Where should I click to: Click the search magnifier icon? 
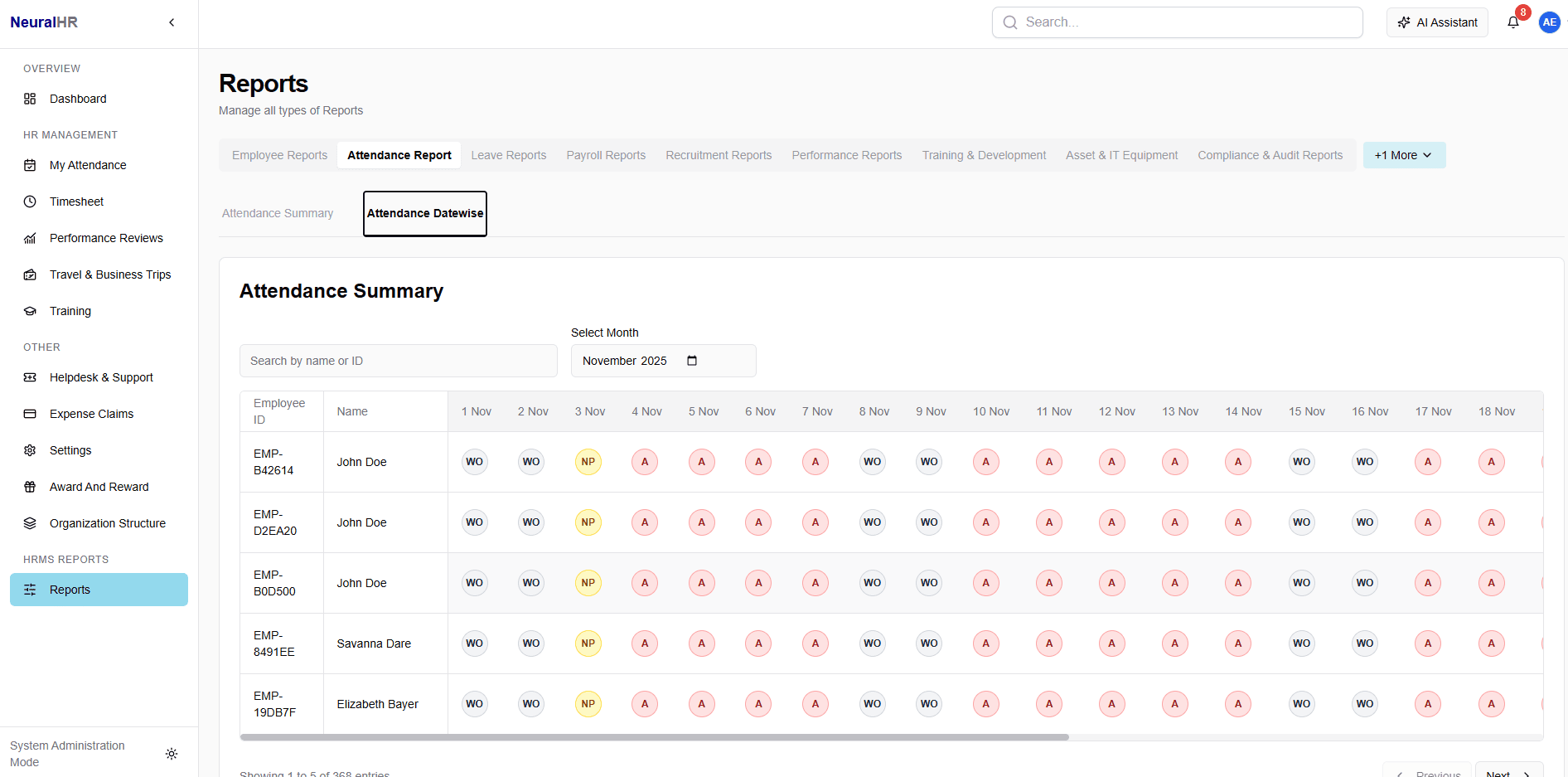point(1010,22)
